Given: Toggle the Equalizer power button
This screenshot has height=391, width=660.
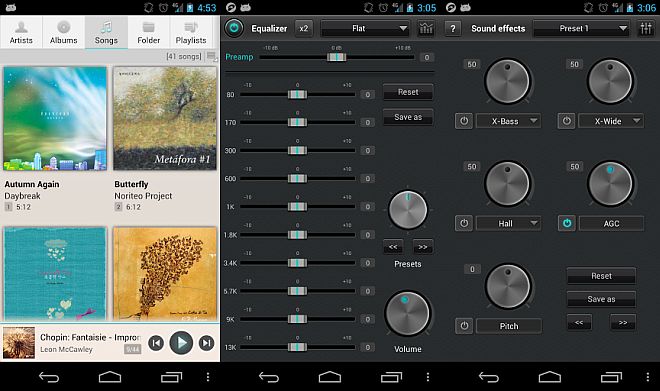Looking at the screenshot, I should click(234, 28).
